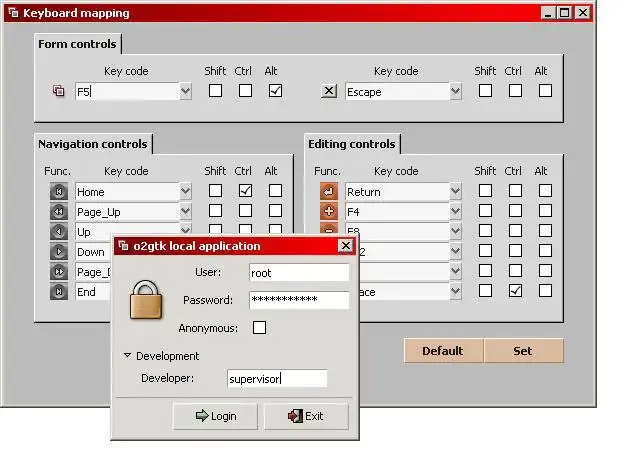The height and width of the screenshot is (450, 620).
Task: Open the F8 key code dropdown
Action: tap(456, 231)
